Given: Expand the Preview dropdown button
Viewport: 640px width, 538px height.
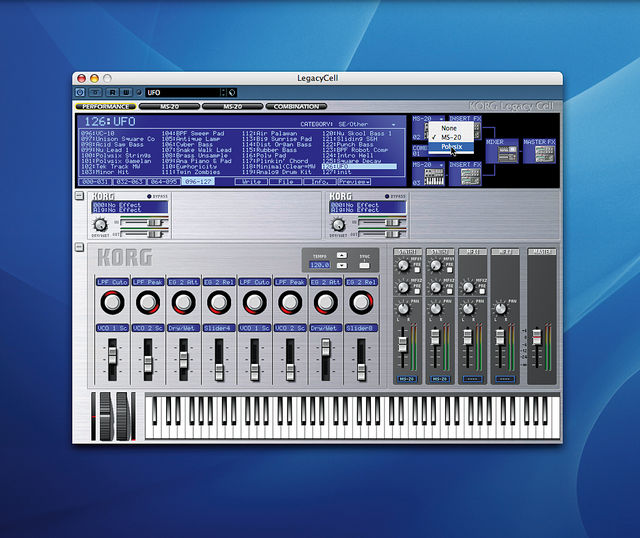Looking at the screenshot, I should click(x=354, y=182).
